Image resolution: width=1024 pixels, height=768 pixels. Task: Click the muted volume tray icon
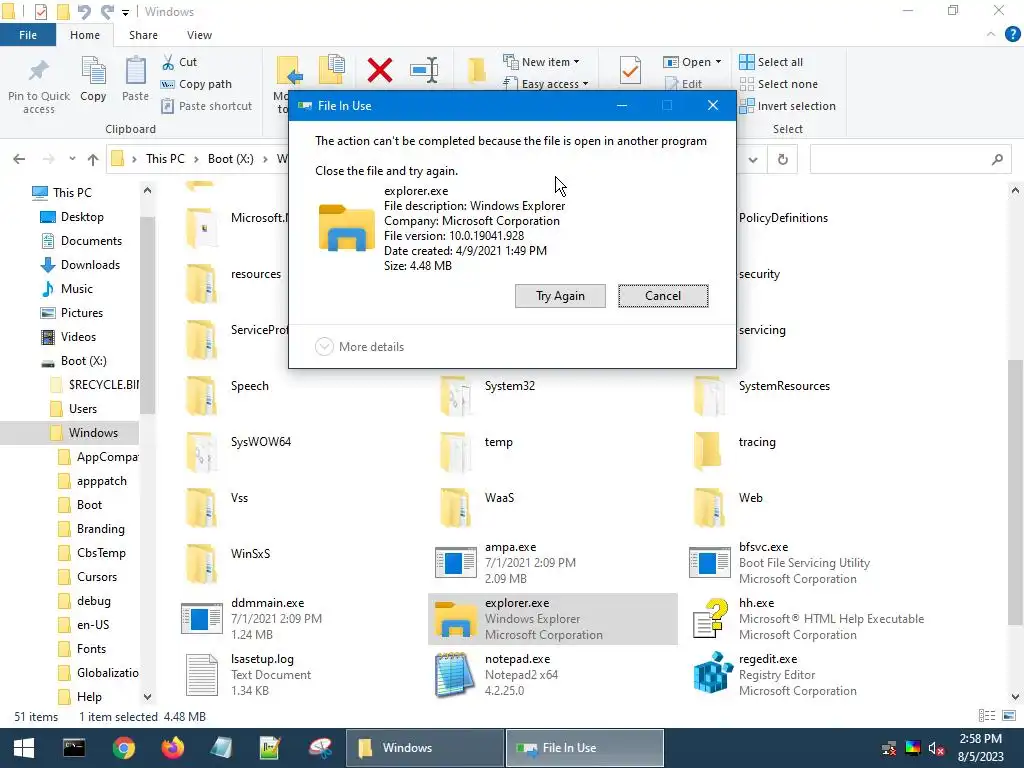tap(936, 748)
